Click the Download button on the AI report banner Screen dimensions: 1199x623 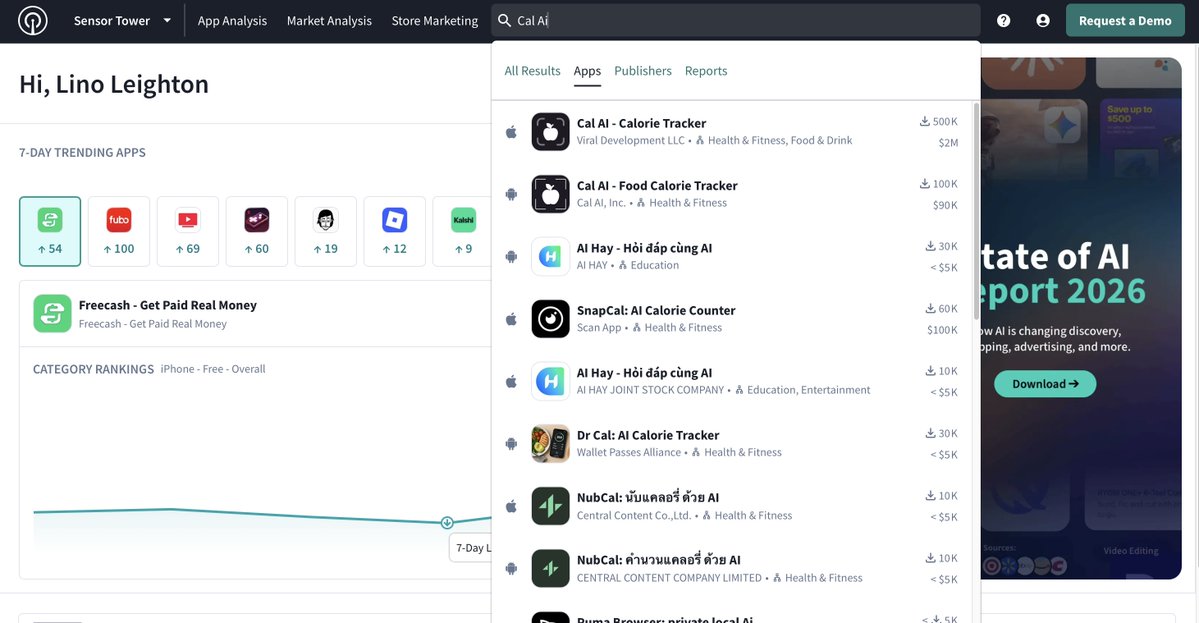[x=1045, y=384]
